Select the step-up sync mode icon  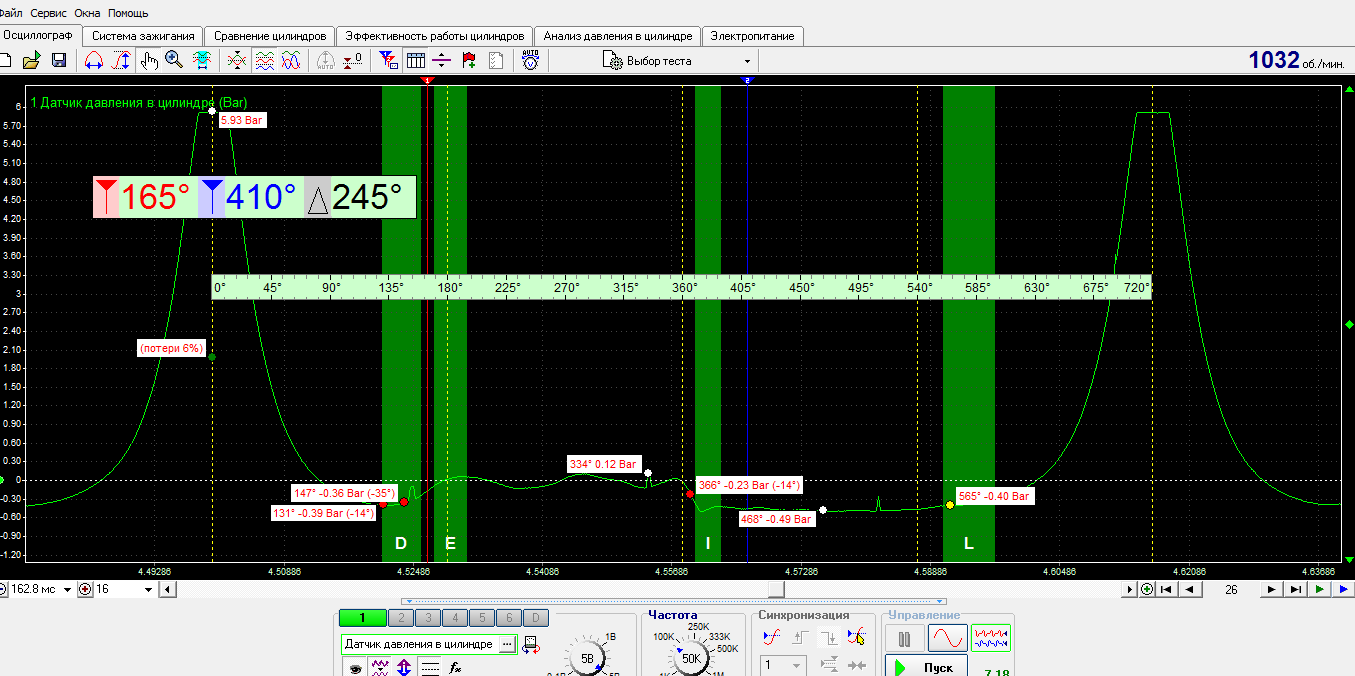coord(800,636)
